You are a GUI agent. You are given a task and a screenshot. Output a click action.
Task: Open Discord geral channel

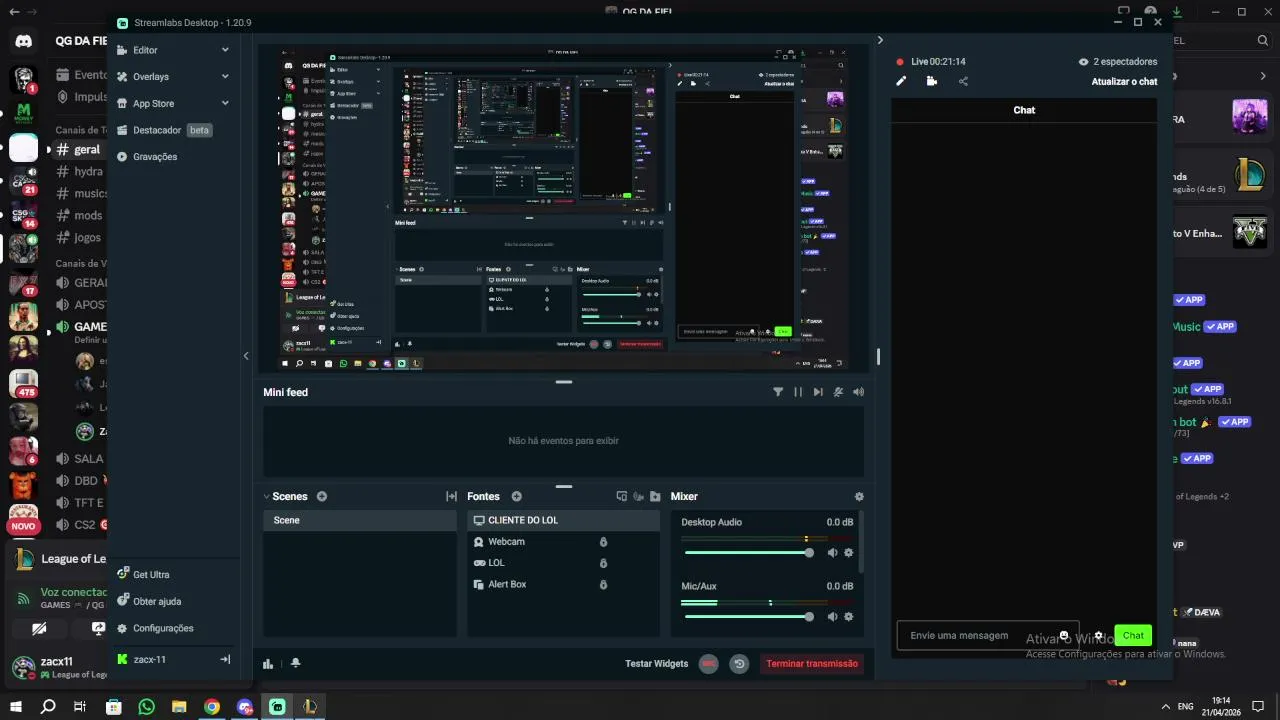tap(81, 150)
